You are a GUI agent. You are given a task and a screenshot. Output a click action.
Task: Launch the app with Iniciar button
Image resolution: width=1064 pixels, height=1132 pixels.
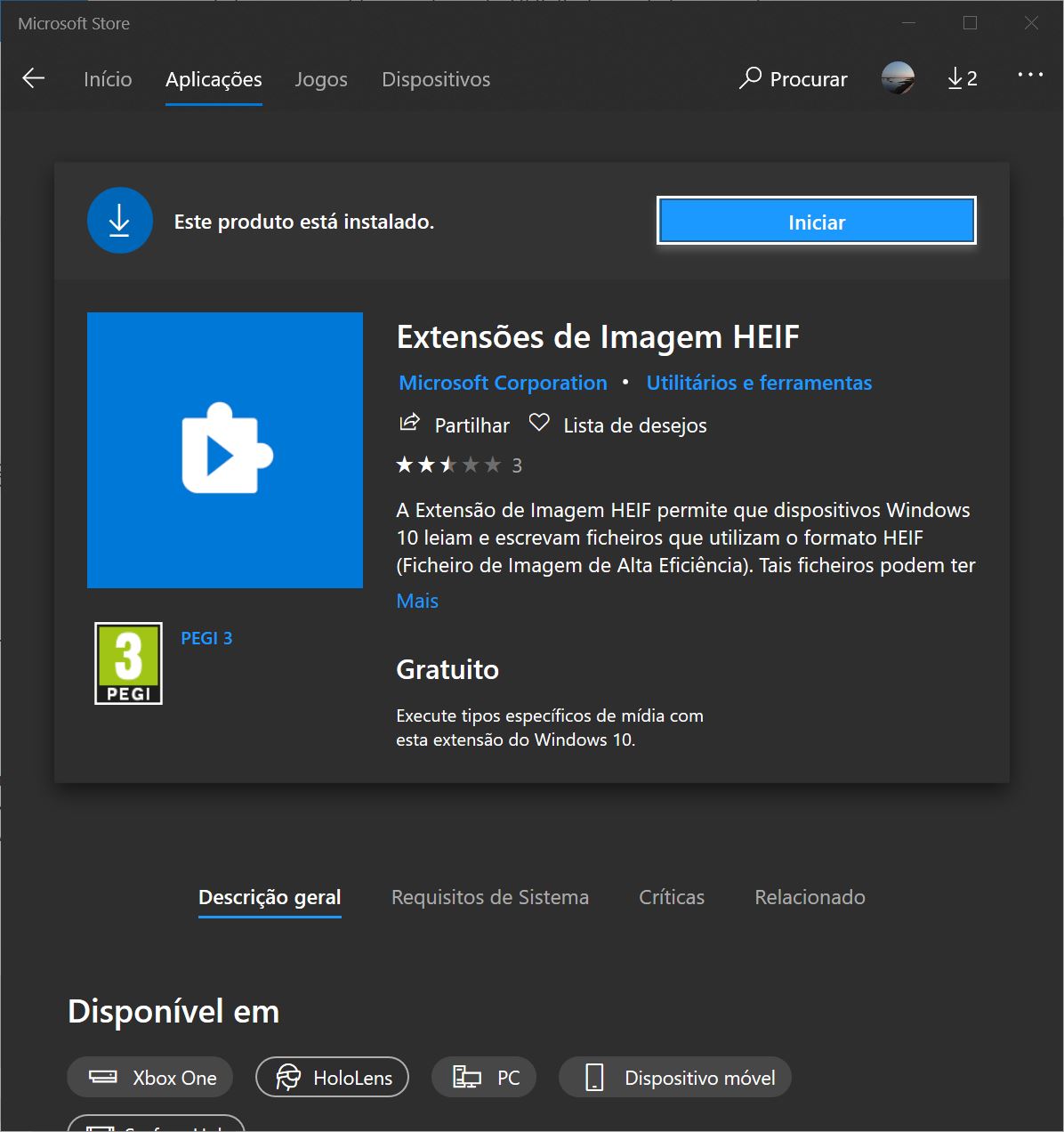(817, 221)
